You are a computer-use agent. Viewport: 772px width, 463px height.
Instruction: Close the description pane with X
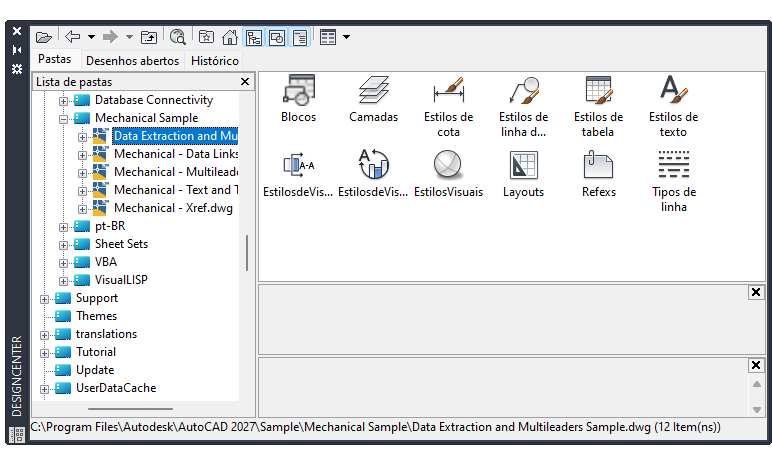tap(756, 365)
